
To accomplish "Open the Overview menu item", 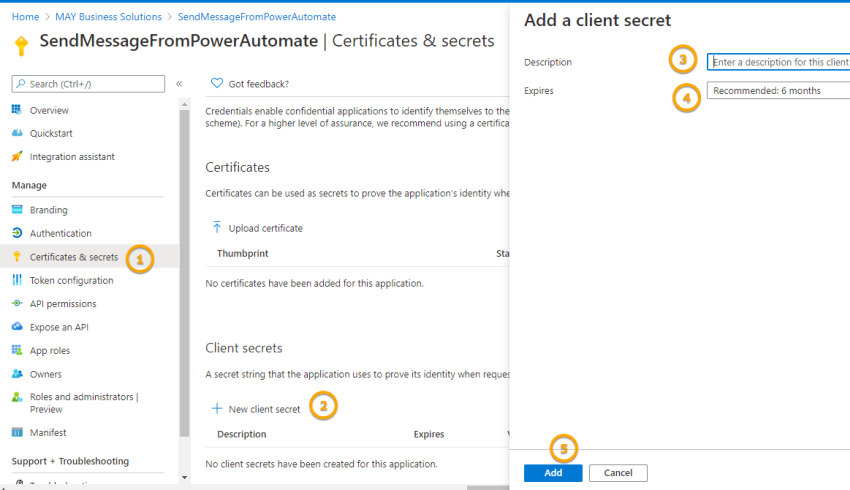I will tap(49, 110).
